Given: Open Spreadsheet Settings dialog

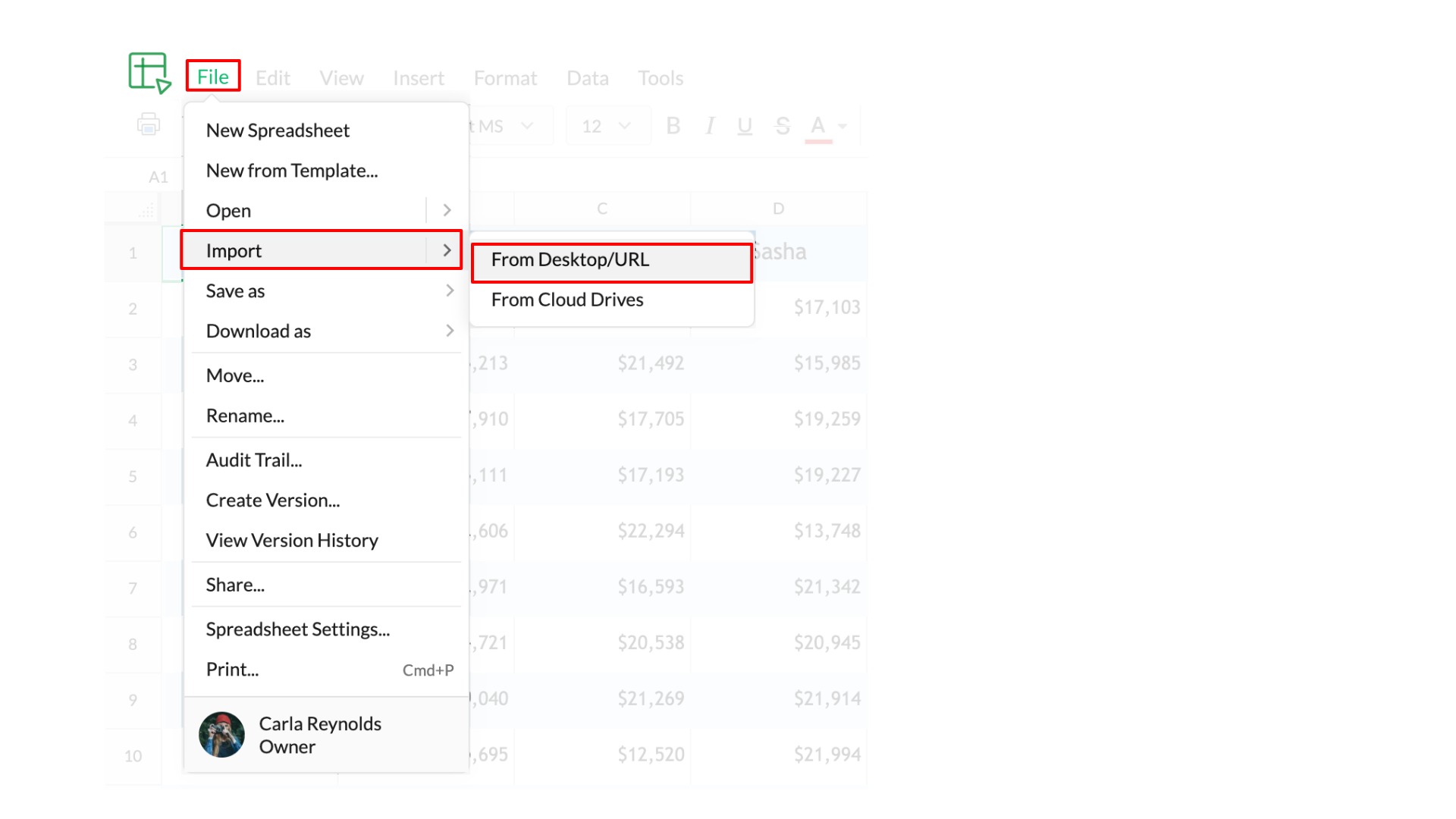Looking at the screenshot, I should coord(297,629).
